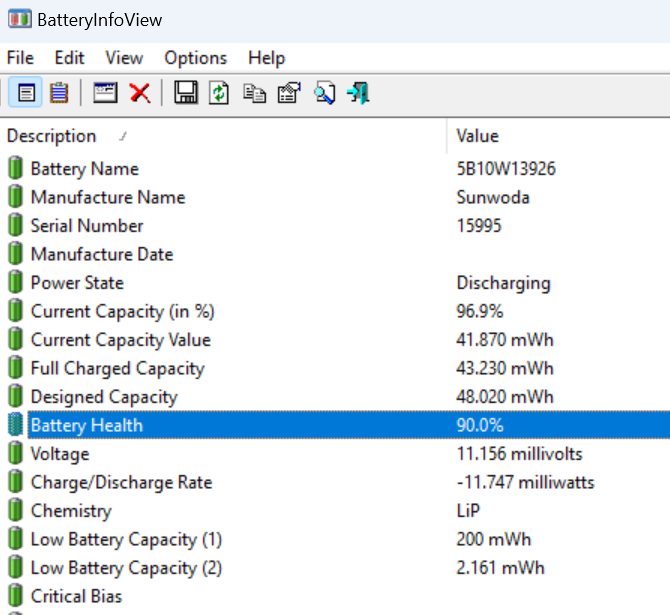Click the window-shaped icon before the red X

[x=105, y=93]
